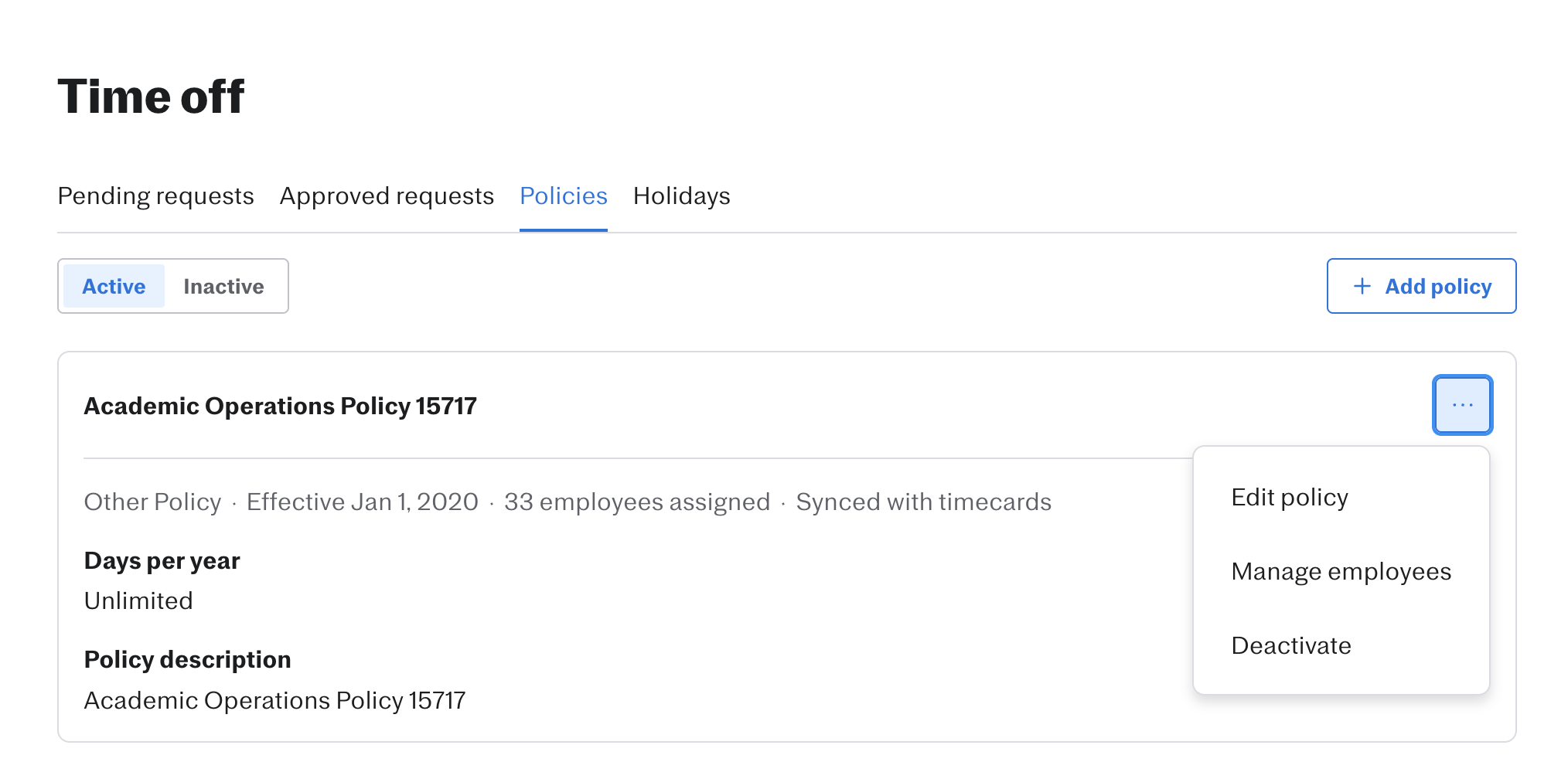Click the Synced with timecards label

pyautogui.click(x=923, y=502)
